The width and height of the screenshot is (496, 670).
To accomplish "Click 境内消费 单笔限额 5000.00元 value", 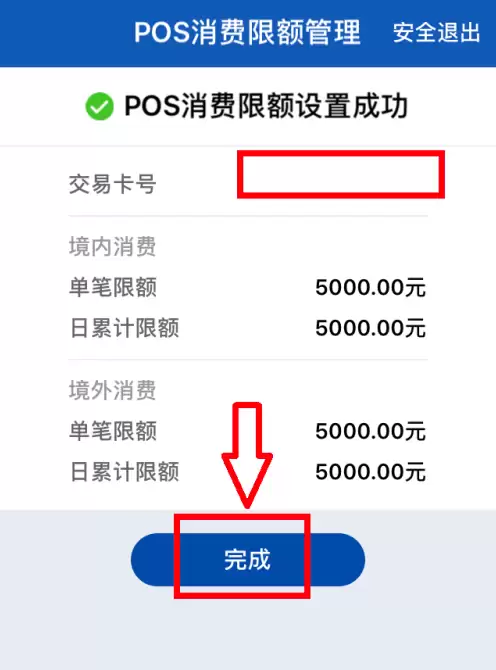I will coord(370,287).
